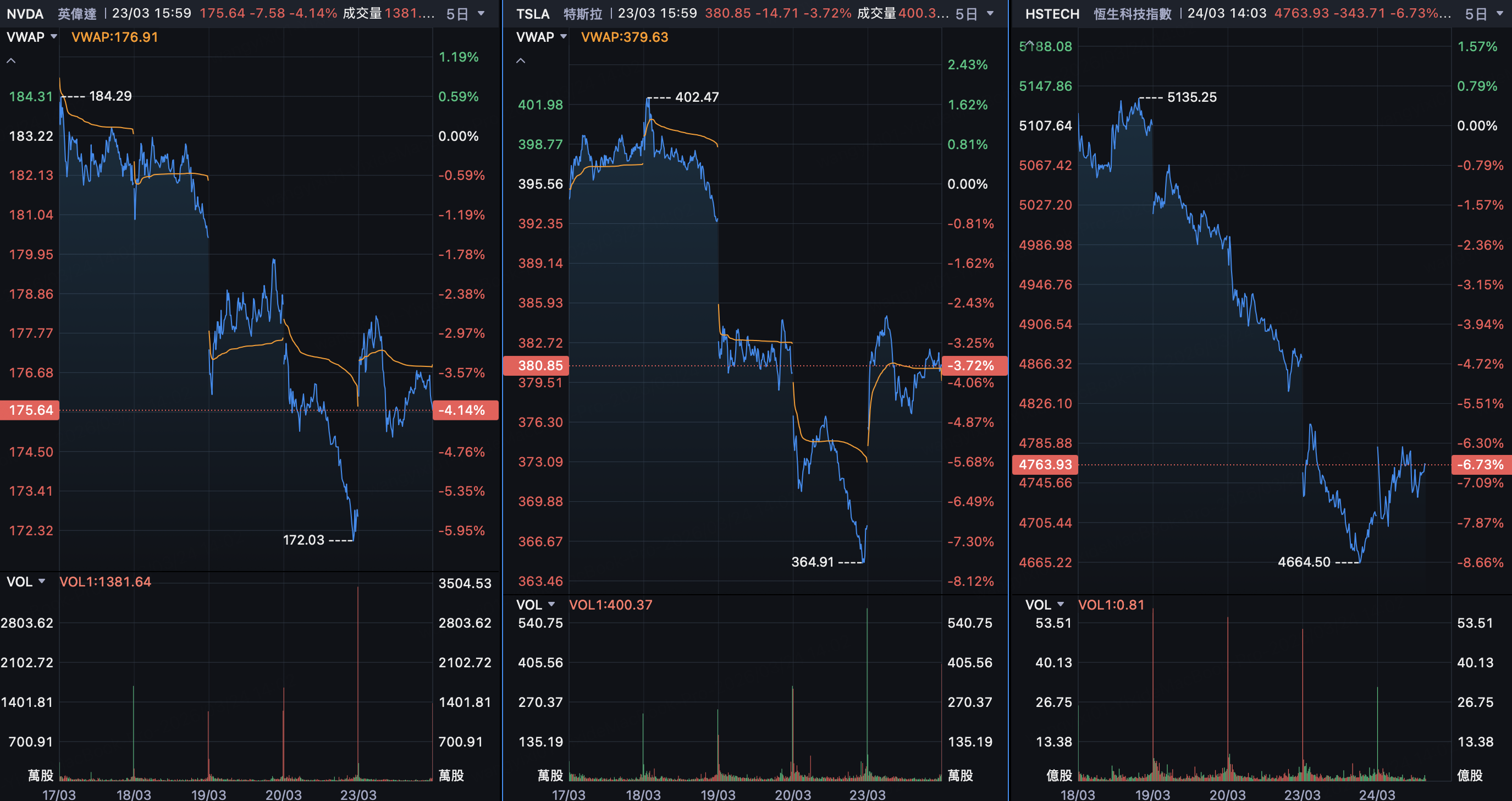
Task: Click the NVDA current price tag 175.64
Action: (x=31, y=410)
